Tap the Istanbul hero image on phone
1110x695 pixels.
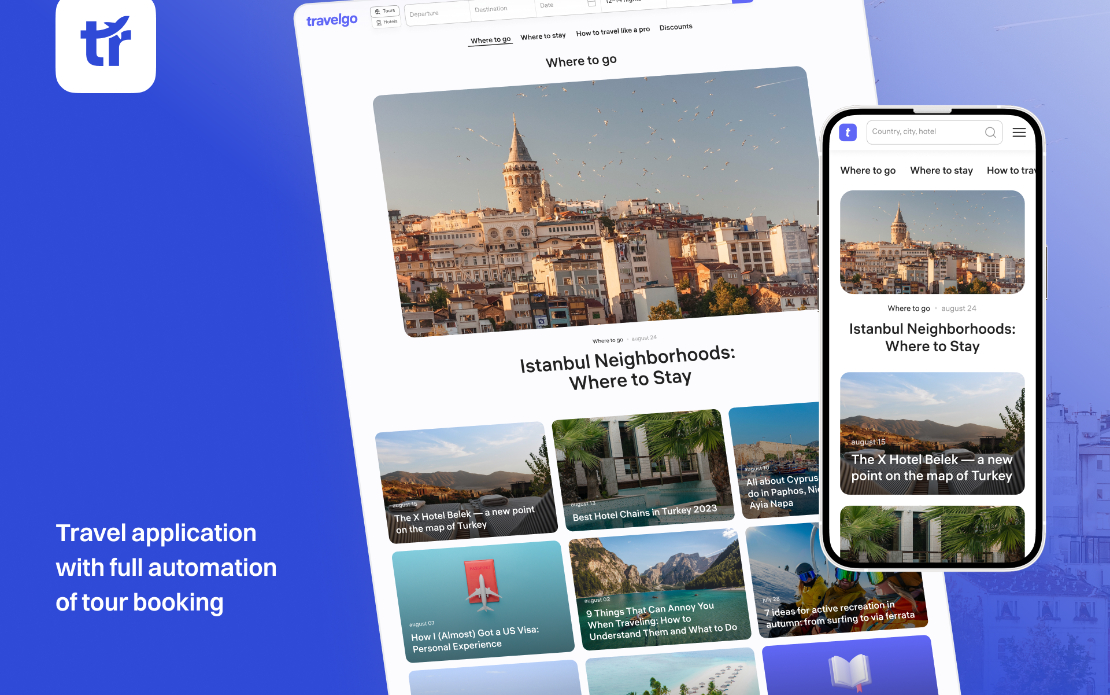932,242
